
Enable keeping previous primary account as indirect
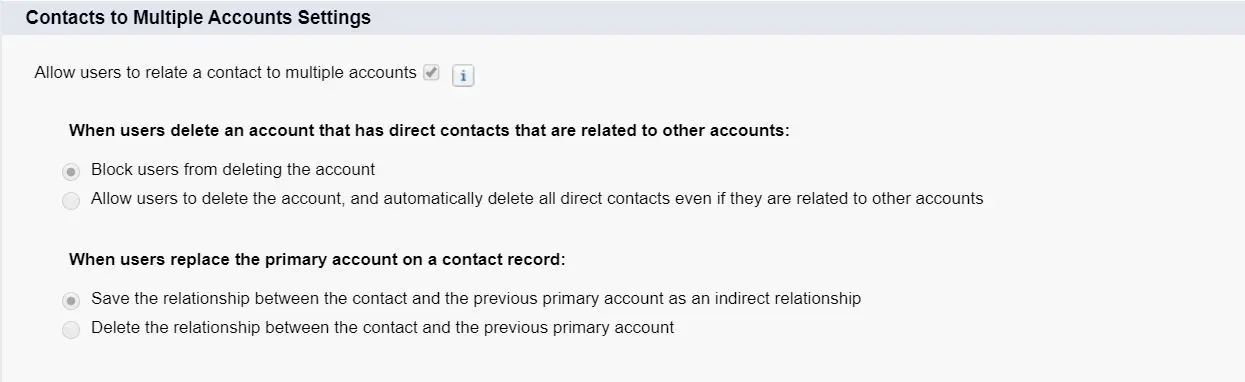pos(71,300)
